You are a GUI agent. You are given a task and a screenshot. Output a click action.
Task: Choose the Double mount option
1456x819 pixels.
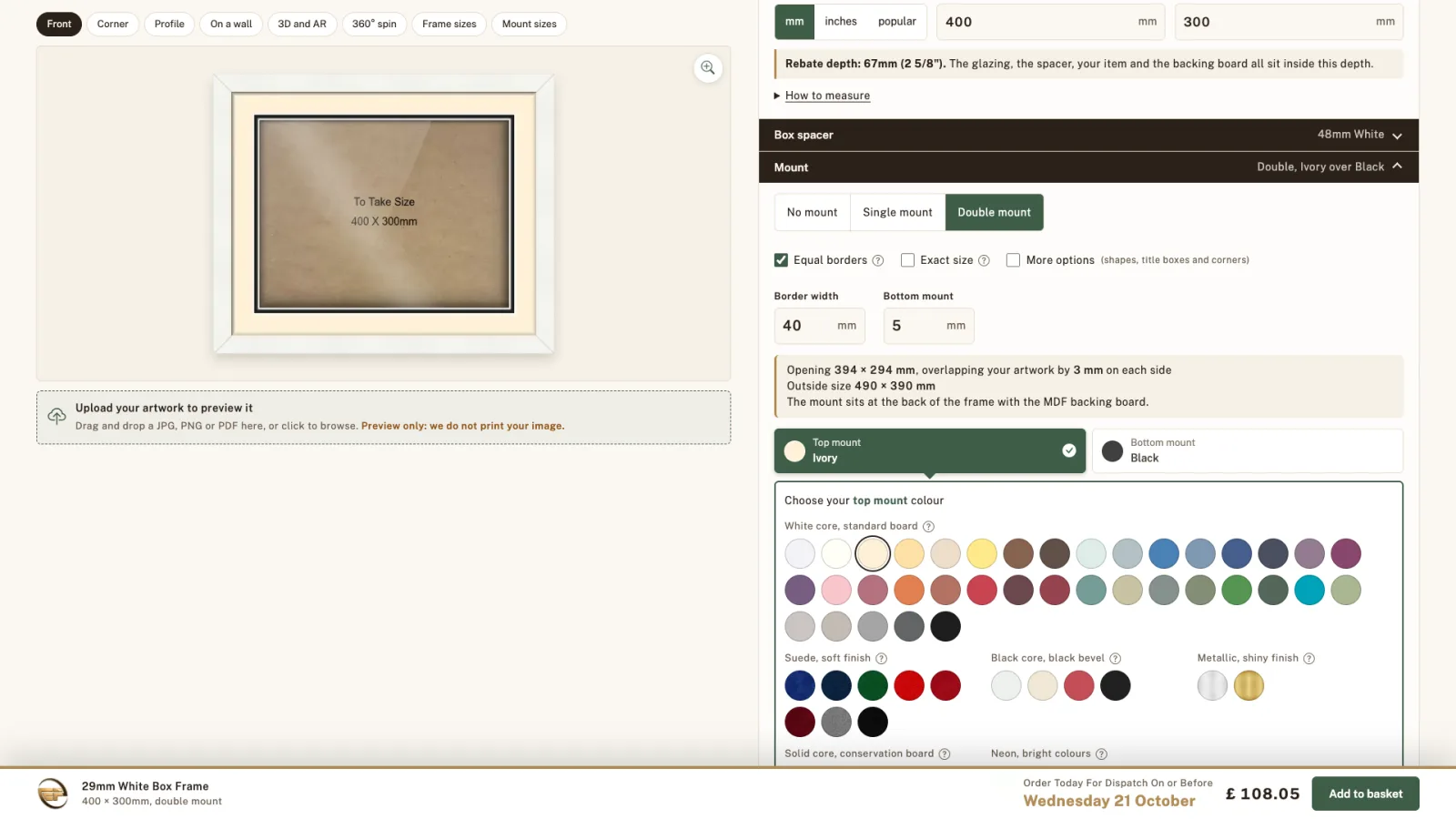[x=995, y=213]
